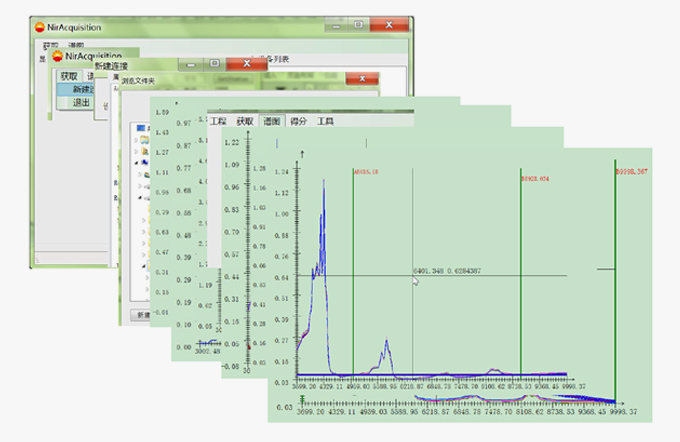
Task: Close the 浏览文件夹 dialog
Action: coord(362,79)
